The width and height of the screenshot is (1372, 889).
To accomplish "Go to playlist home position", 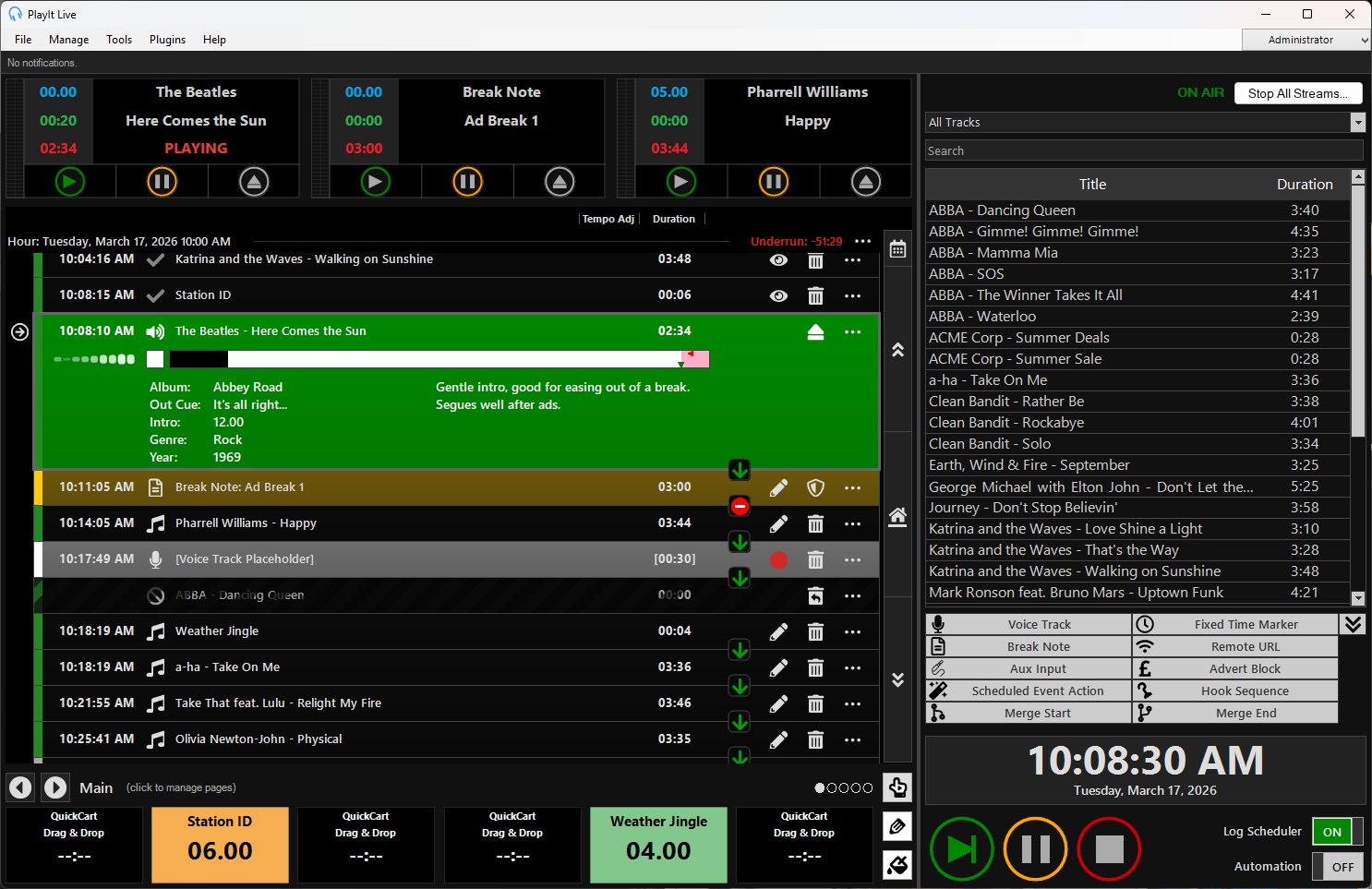I will tap(897, 516).
